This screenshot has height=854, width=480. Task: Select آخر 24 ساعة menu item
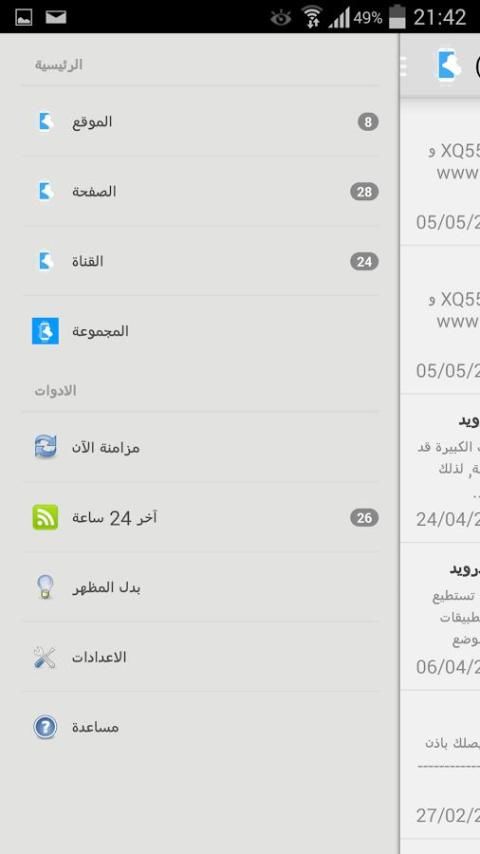[200, 517]
